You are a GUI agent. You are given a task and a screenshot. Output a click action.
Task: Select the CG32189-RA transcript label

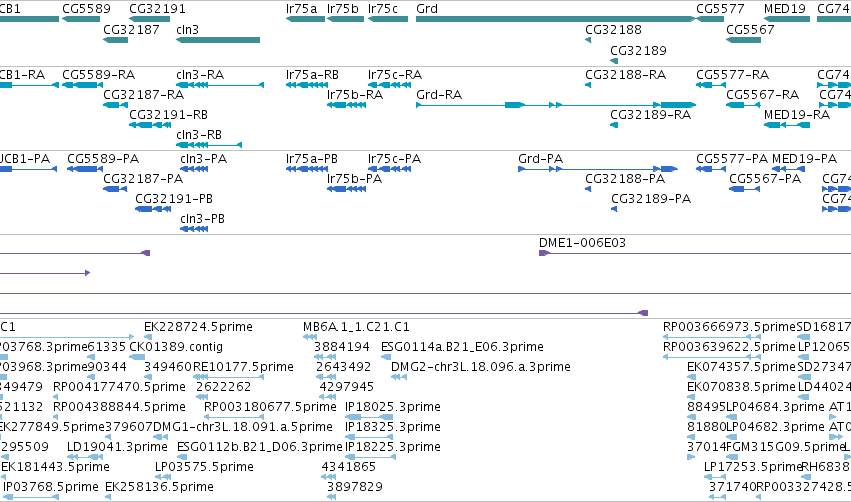[650, 115]
